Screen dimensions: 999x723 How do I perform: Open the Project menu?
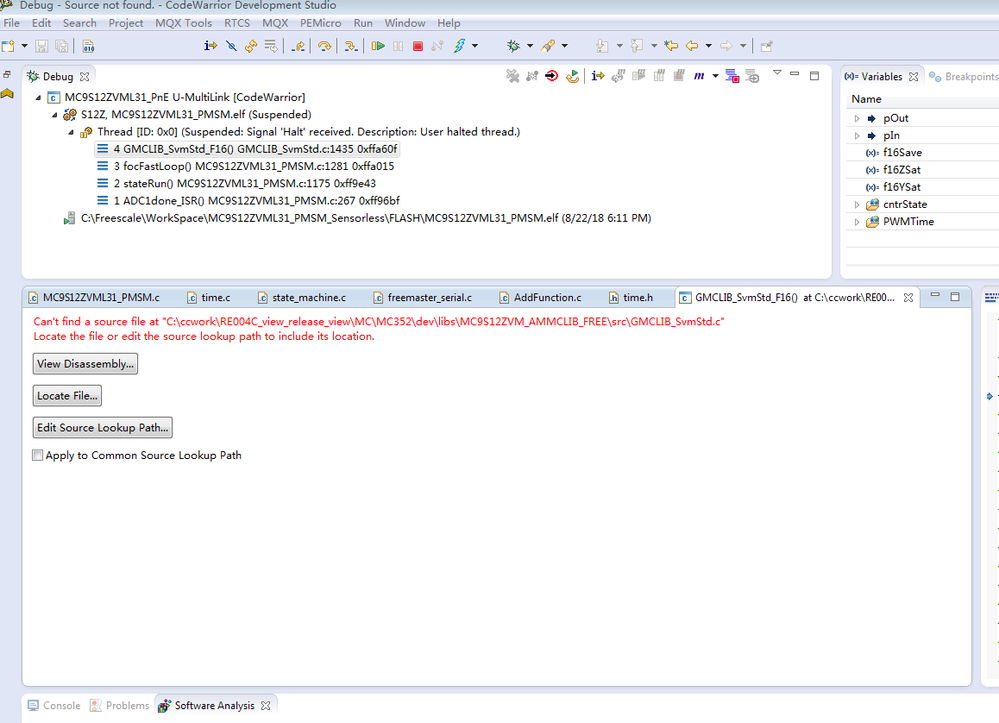(x=126, y=23)
